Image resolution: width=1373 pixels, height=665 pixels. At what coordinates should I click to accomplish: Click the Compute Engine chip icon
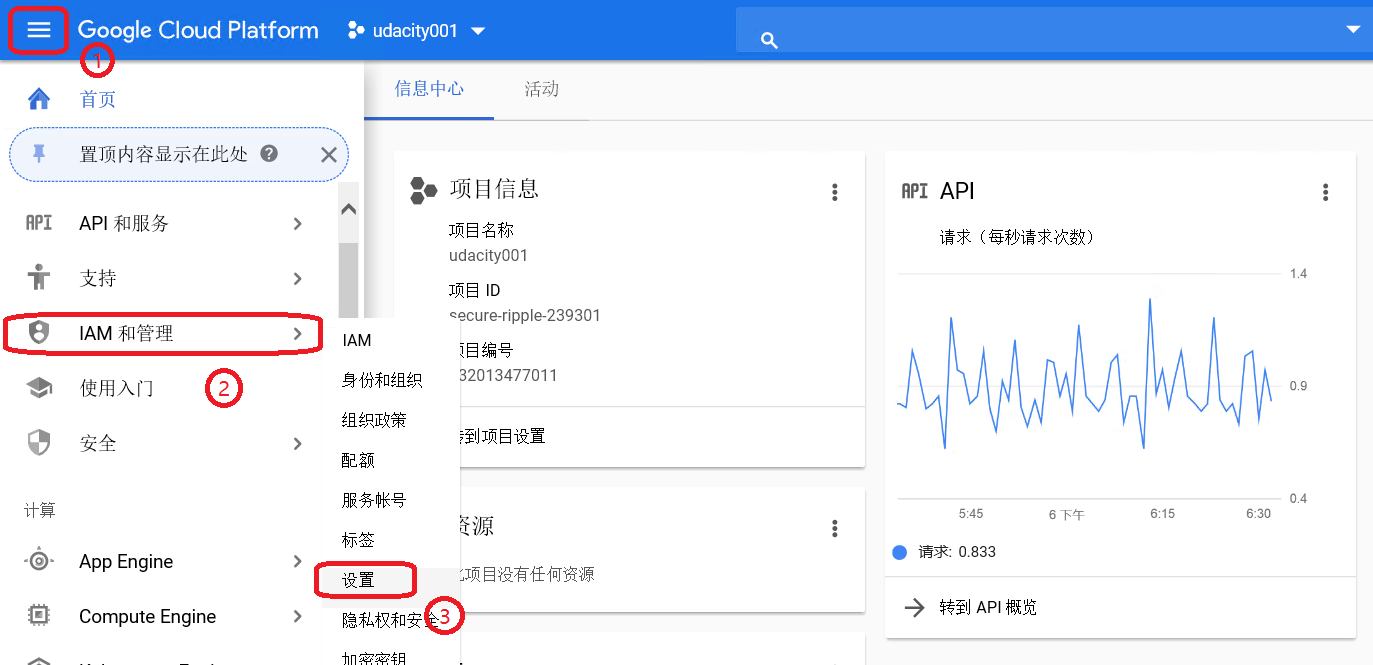point(38,616)
